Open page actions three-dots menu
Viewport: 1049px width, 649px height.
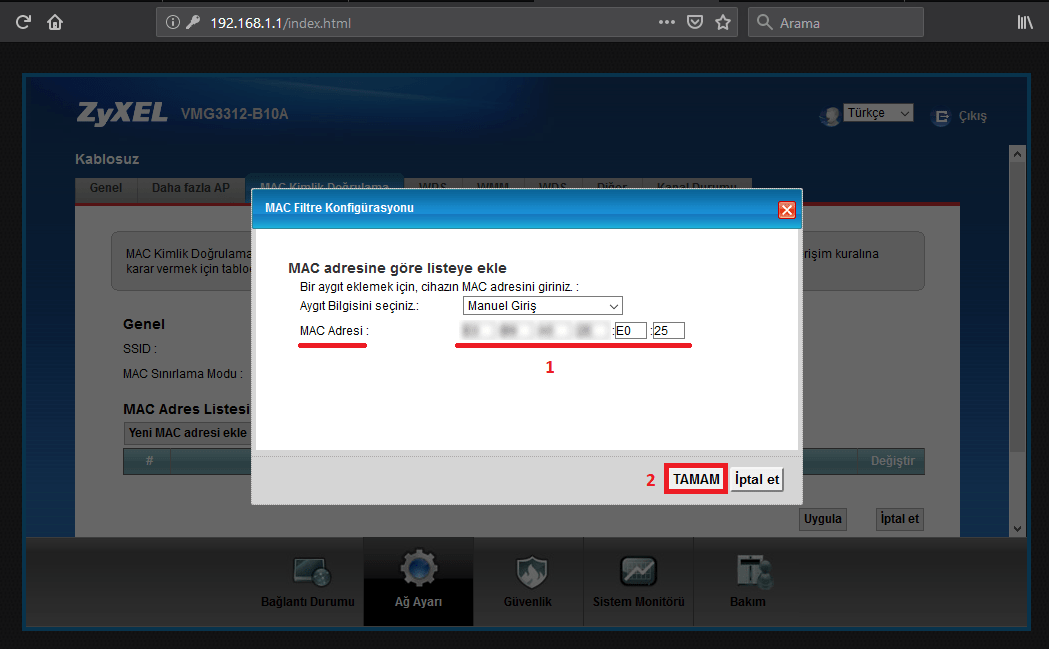point(666,22)
